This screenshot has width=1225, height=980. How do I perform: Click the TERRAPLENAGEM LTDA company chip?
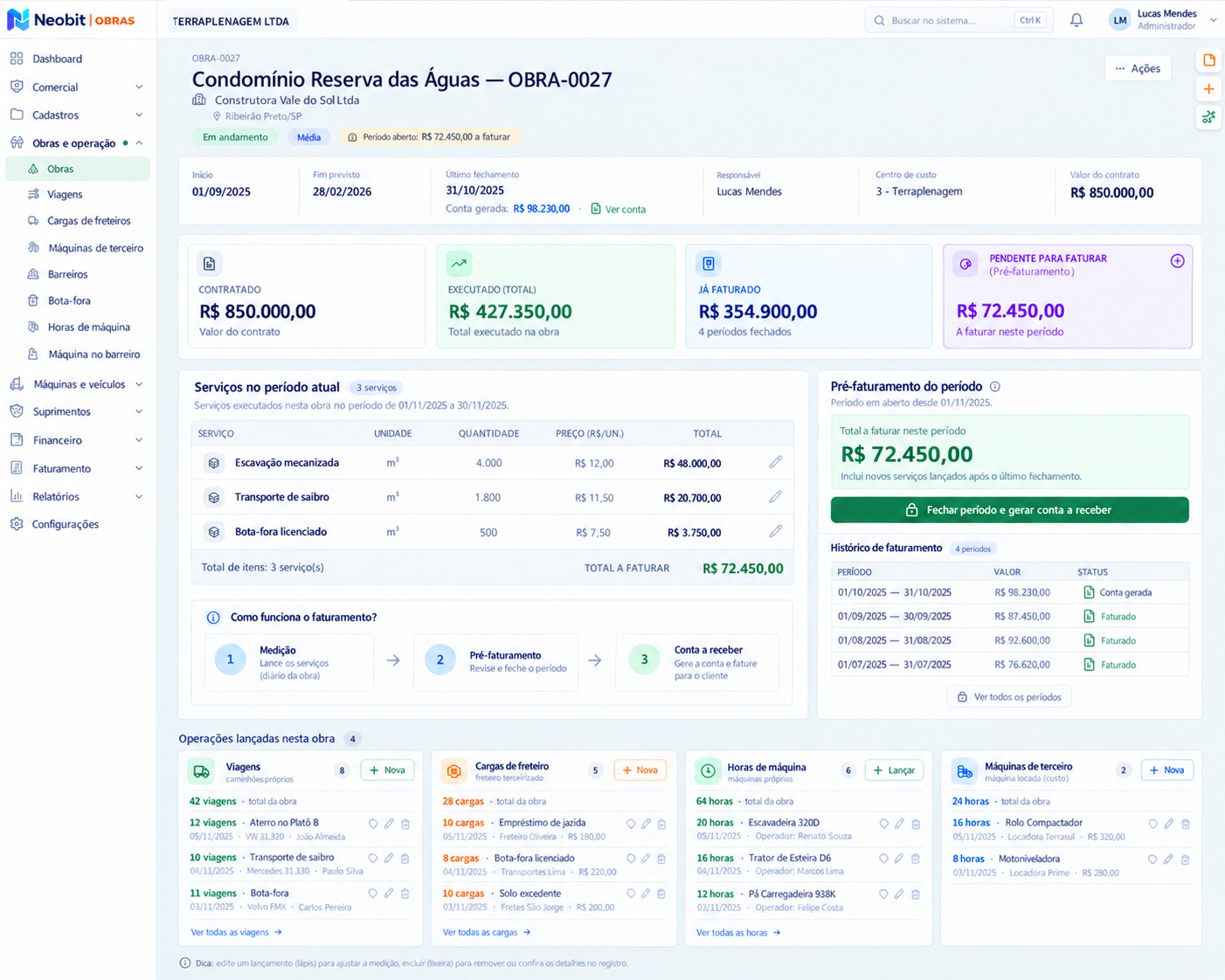[x=232, y=21]
